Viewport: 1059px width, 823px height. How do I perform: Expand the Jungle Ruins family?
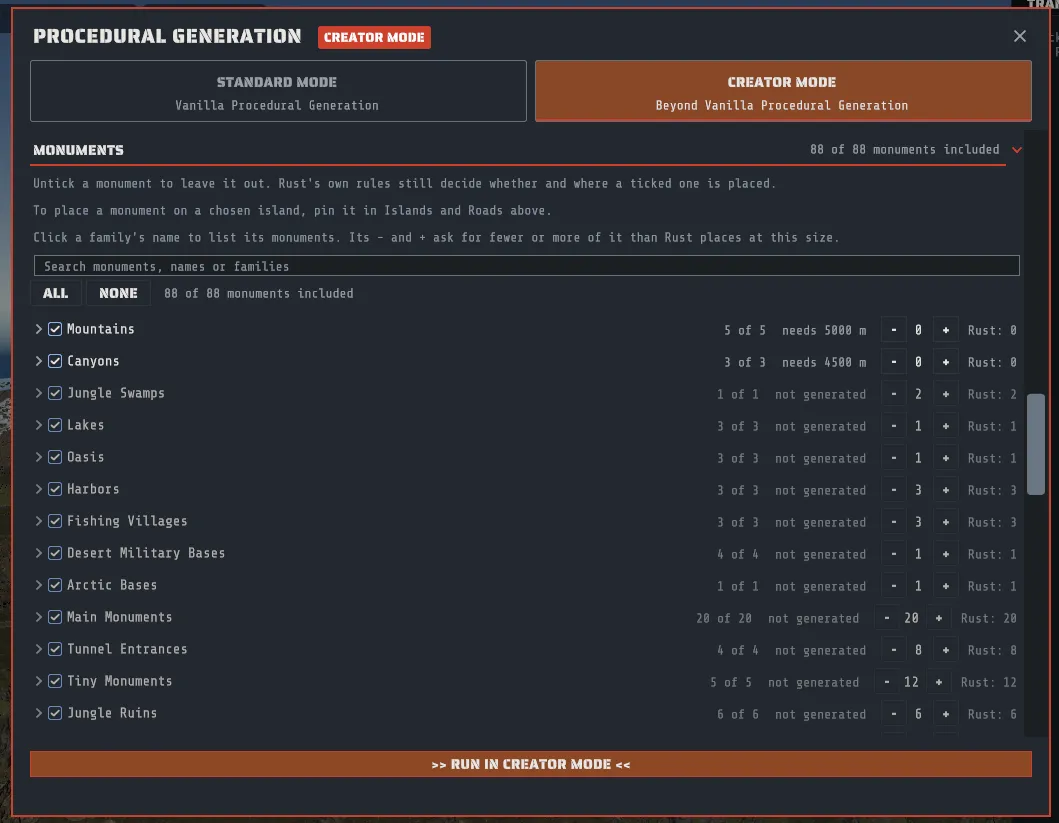coord(38,713)
